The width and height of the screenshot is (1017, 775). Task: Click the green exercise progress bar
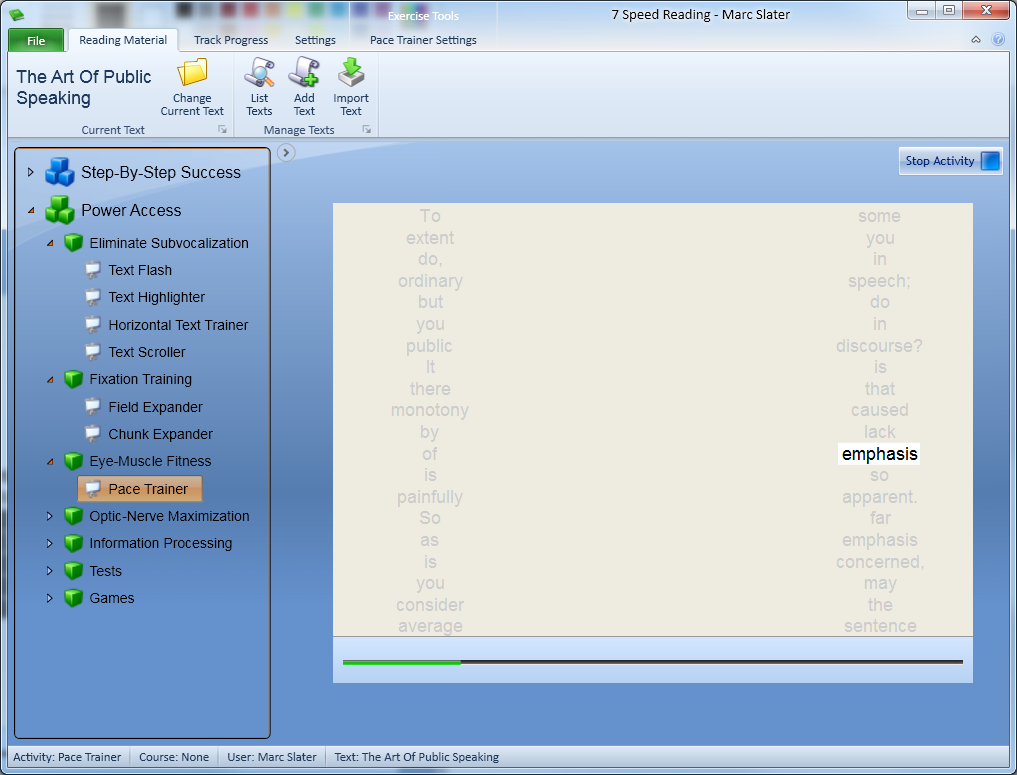[402, 662]
